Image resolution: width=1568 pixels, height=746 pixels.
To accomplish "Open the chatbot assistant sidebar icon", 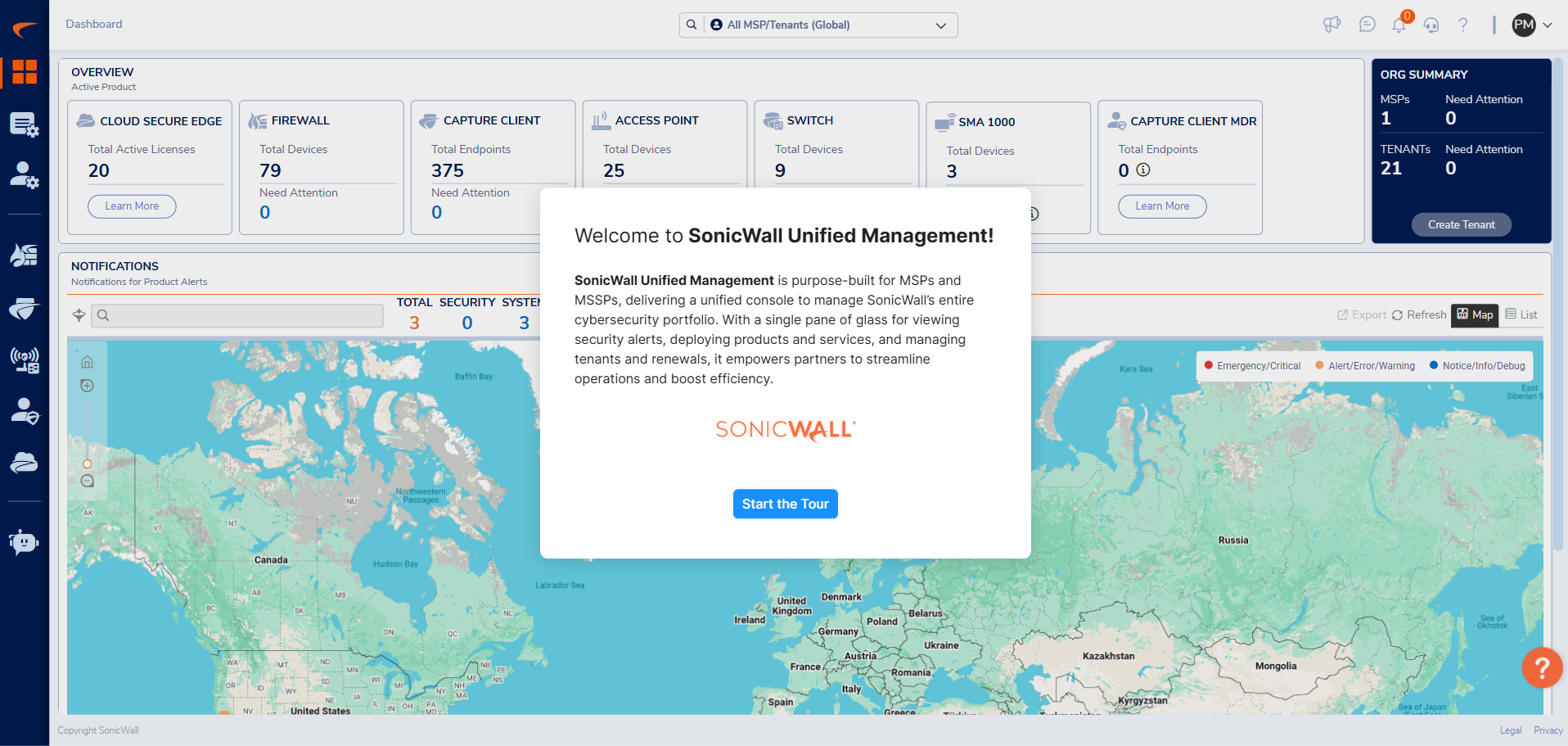I will point(25,541).
